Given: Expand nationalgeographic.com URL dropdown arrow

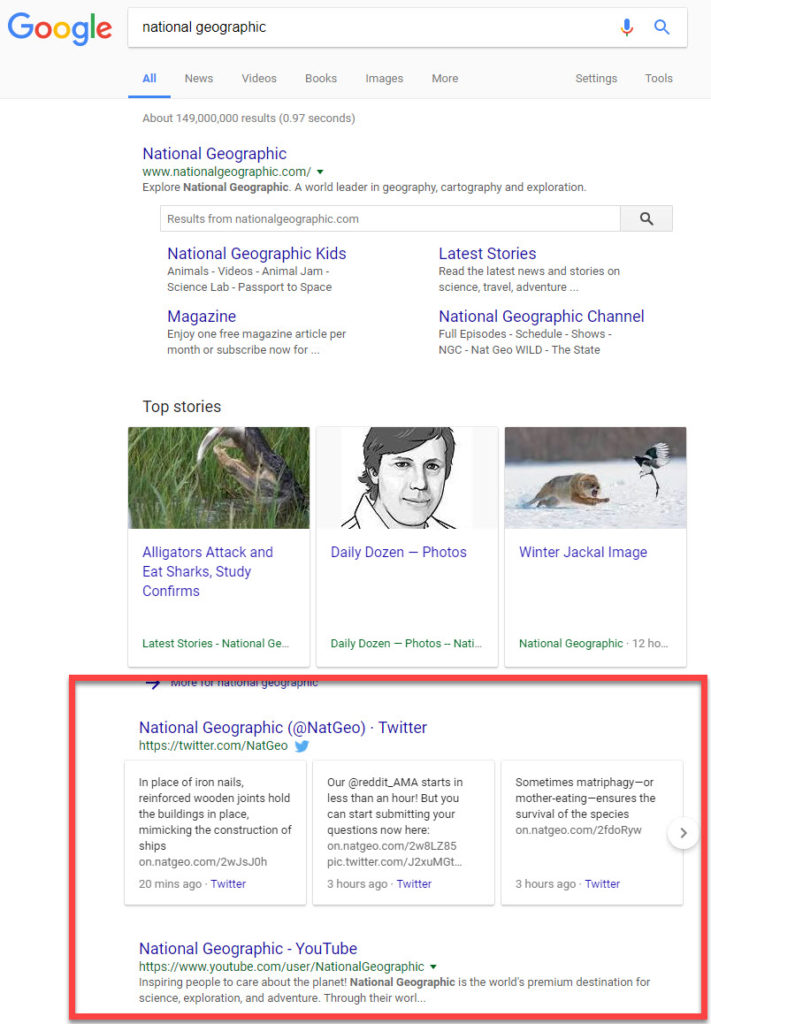Looking at the screenshot, I should (320, 172).
